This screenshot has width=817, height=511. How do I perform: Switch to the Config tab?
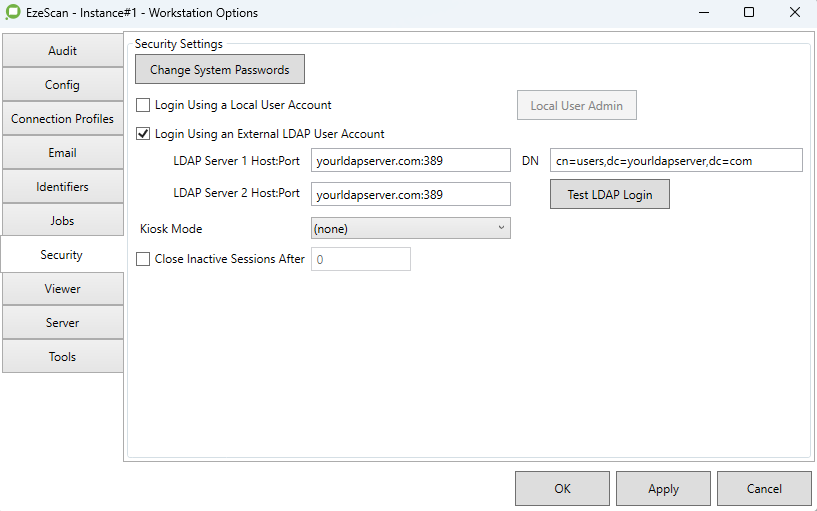[62, 85]
